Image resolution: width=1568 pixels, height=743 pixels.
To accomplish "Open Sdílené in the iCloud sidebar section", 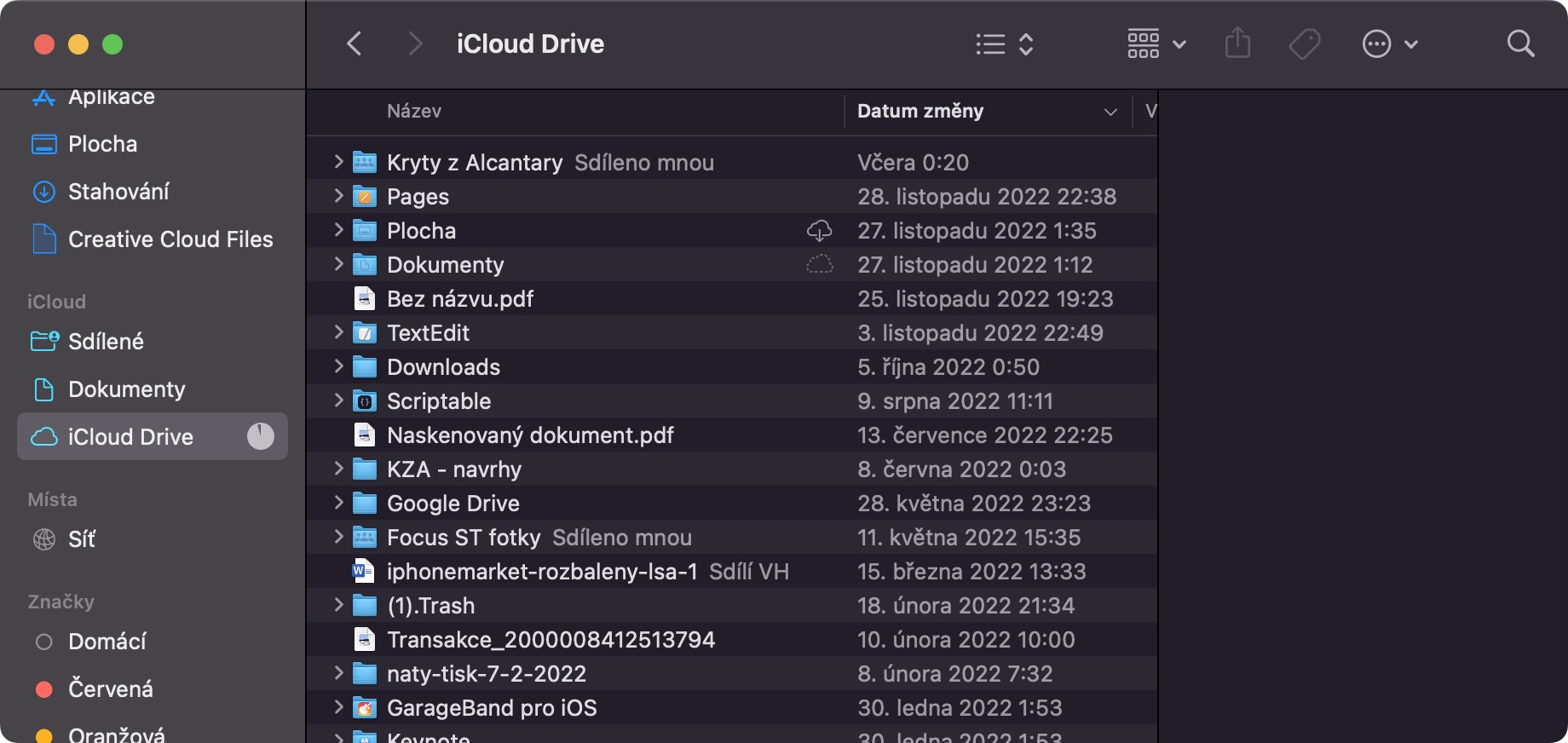I will click(x=106, y=342).
